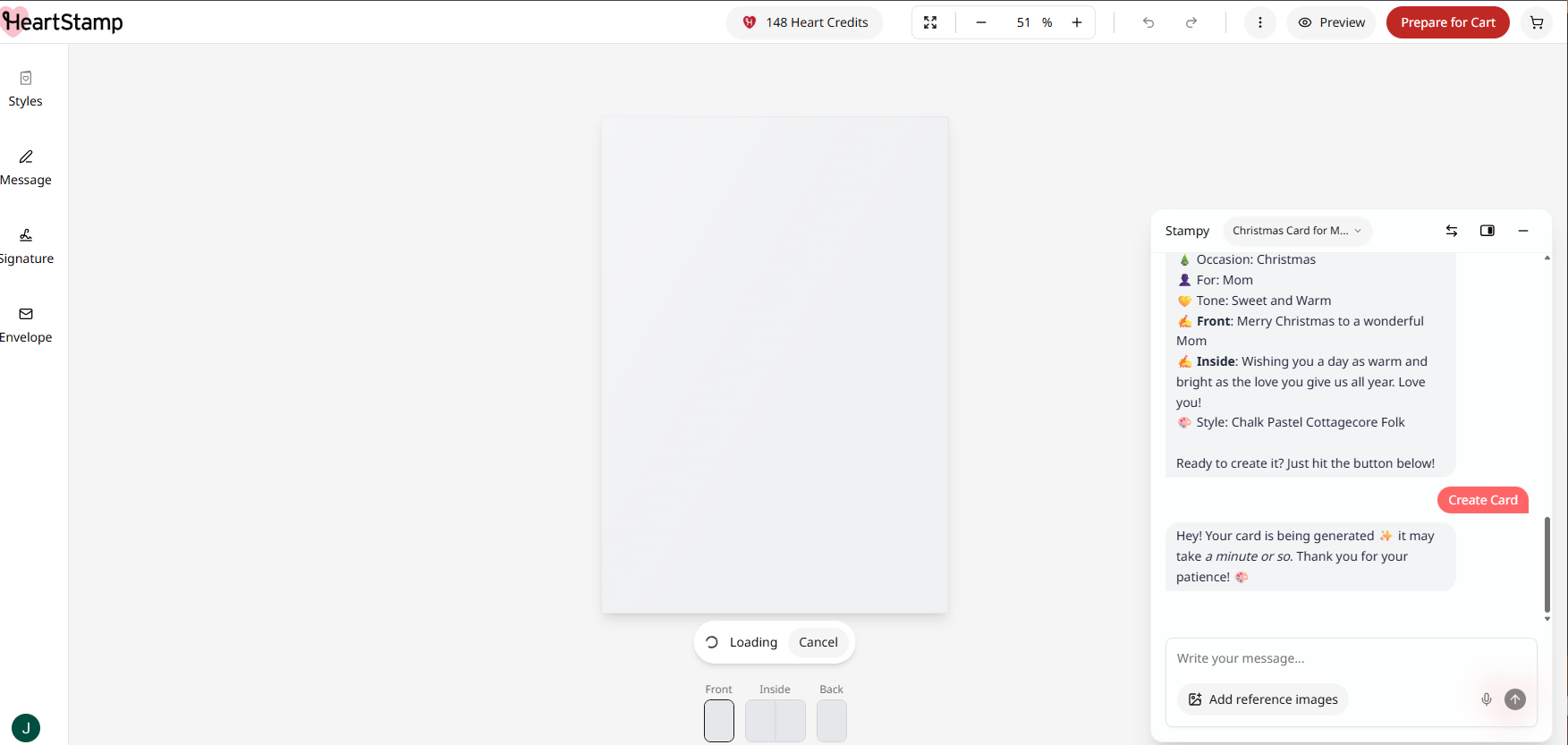Viewport: 1568px width, 745px height.
Task: Zoom in with the plus icon
Action: 1077,22
